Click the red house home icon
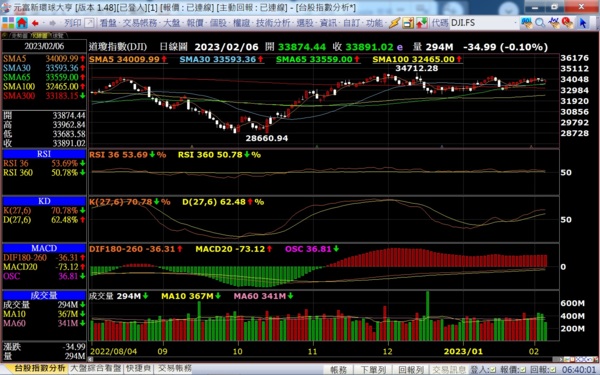The height and width of the screenshot is (375, 600). point(22,23)
